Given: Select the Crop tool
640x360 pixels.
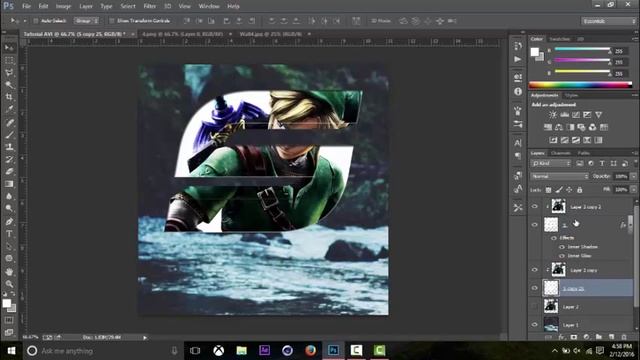Looking at the screenshot, I should 9,97.
